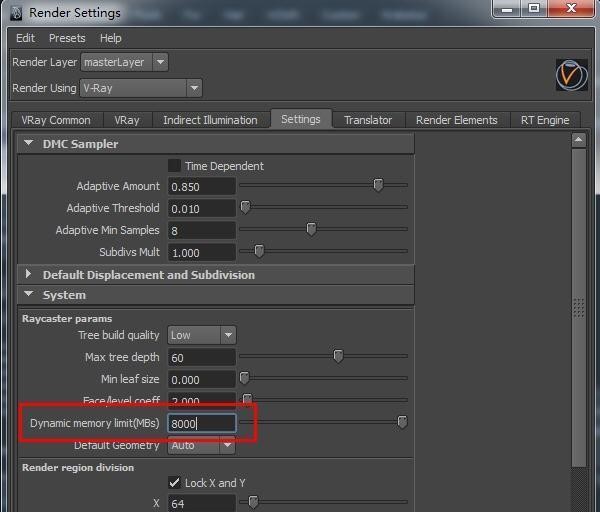The width and height of the screenshot is (600, 512).
Task: Uncheck Lock X and Y checkbox
Action: pyautogui.click(x=174, y=483)
